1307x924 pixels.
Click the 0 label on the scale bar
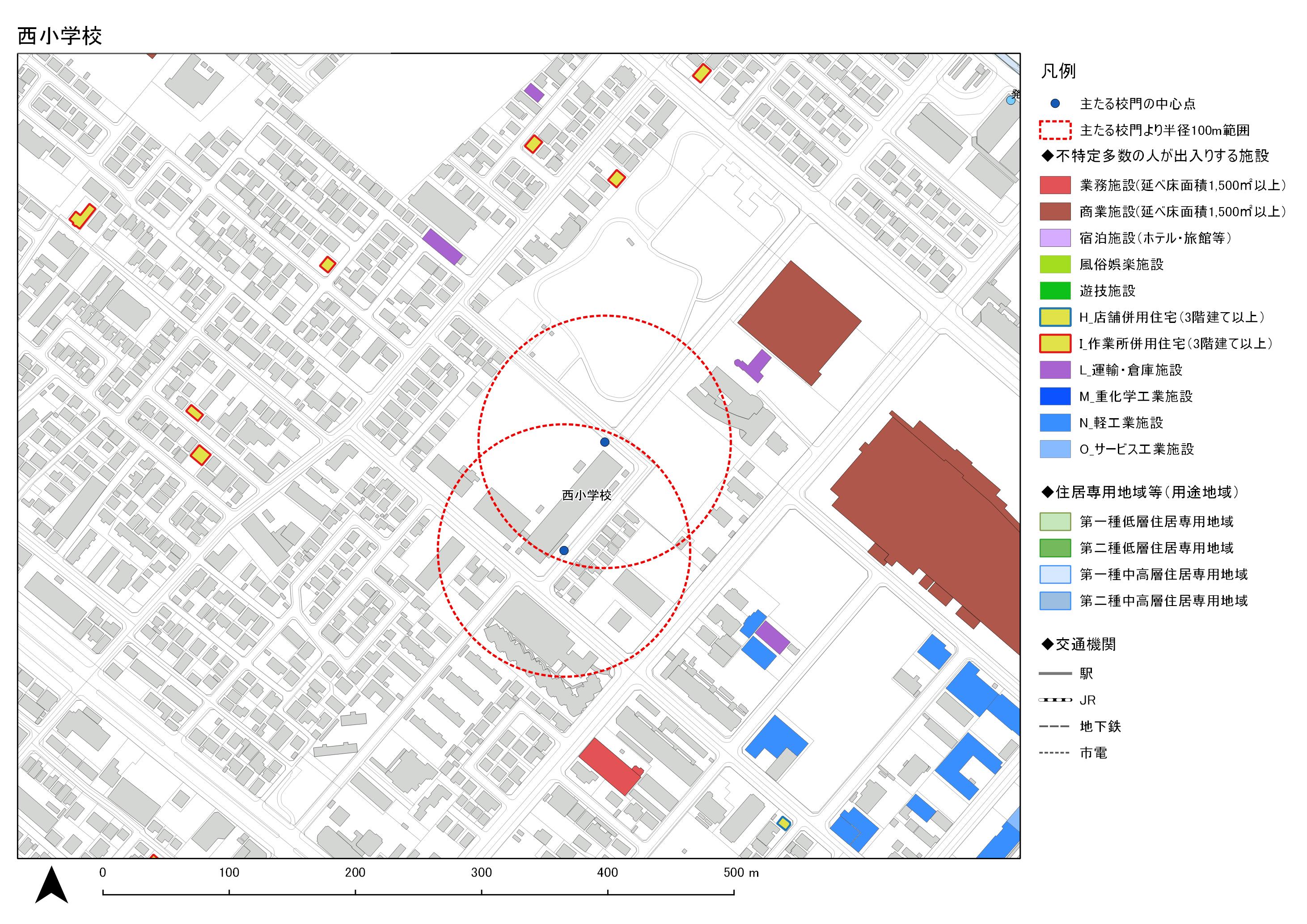[103, 873]
